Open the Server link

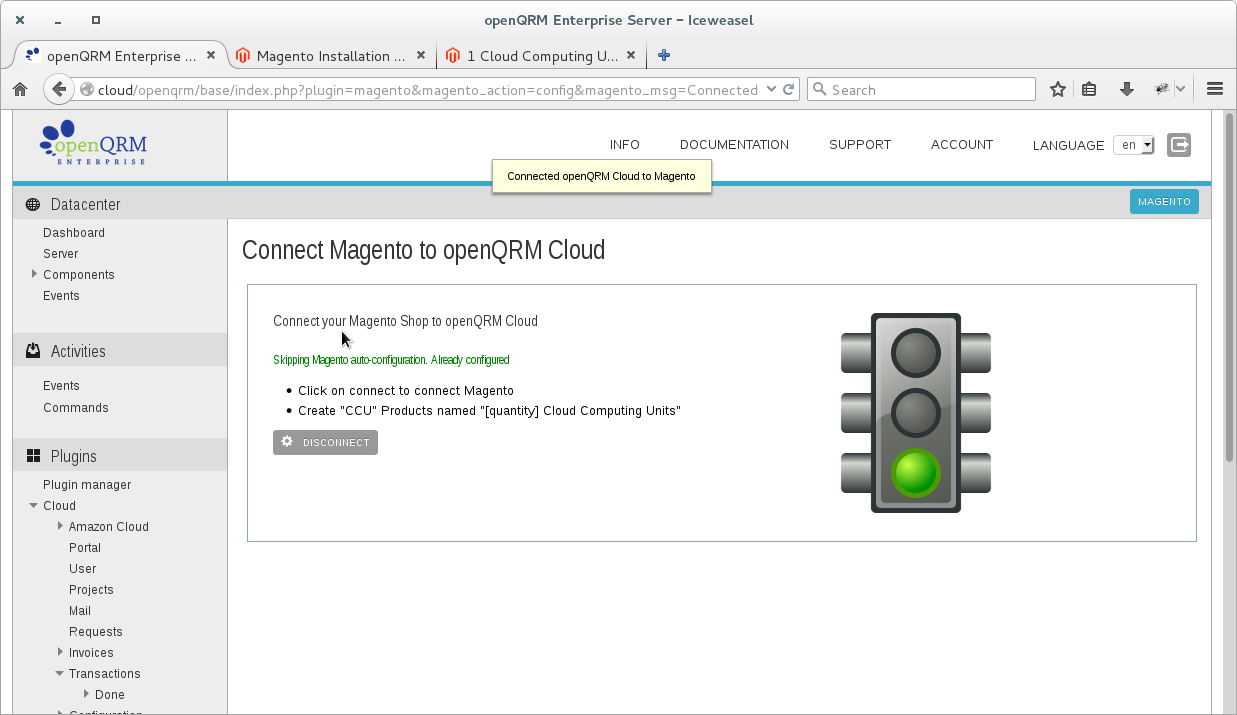pos(61,254)
